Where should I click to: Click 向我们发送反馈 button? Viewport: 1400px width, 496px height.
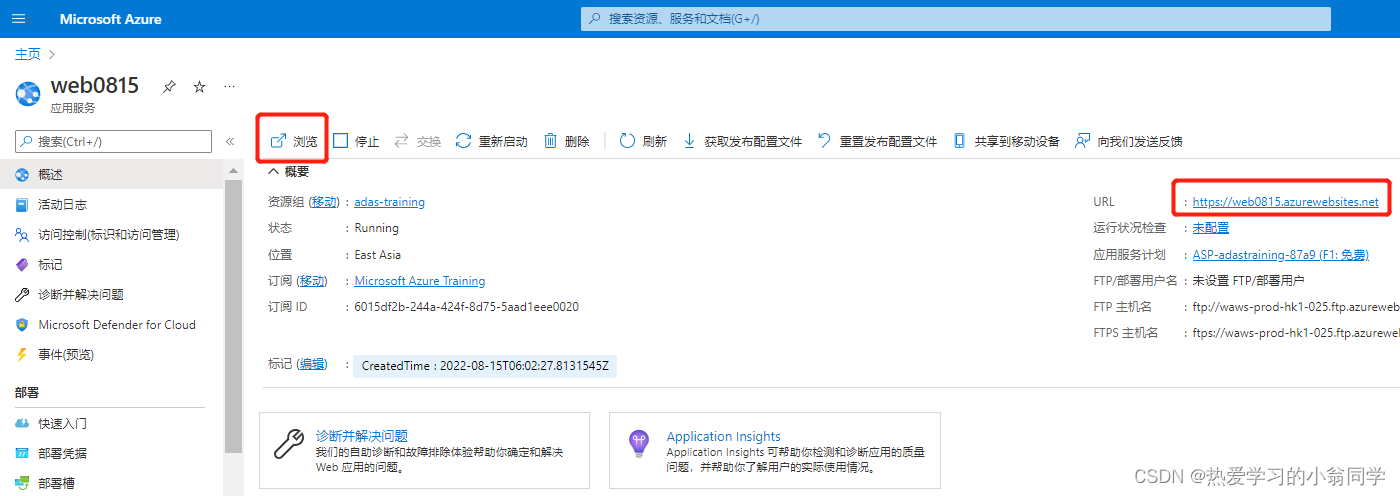tap(1128, 141)
